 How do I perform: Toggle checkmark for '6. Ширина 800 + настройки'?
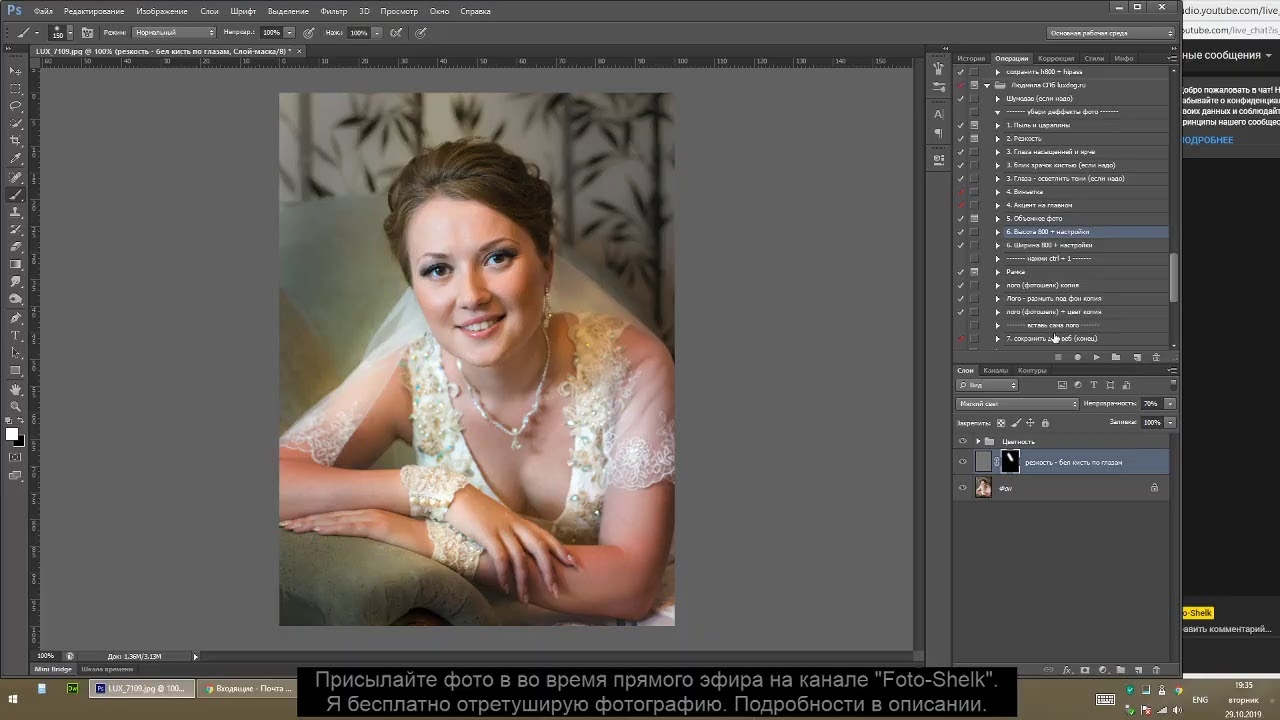click(961, 245)
